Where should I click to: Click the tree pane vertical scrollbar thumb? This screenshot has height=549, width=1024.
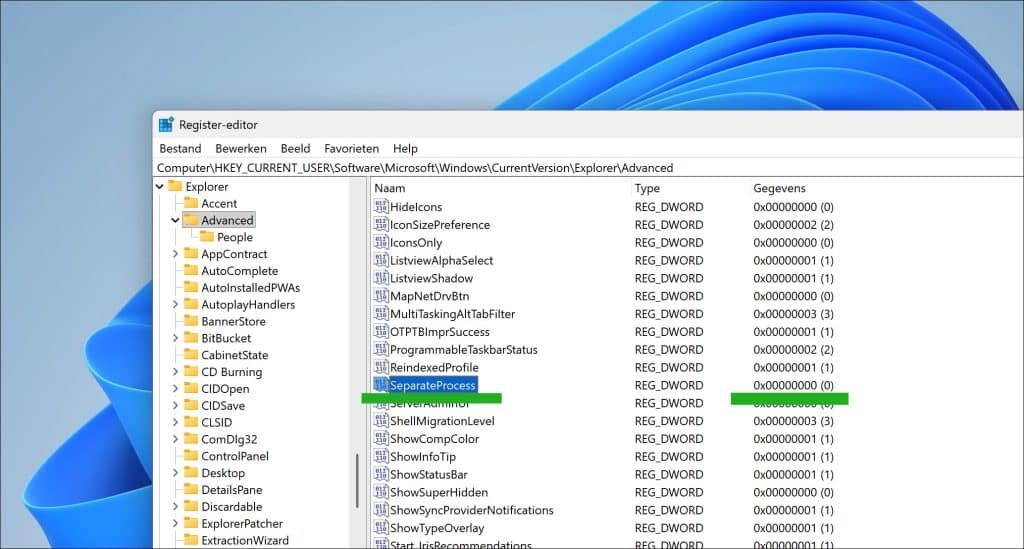(x=357, y=481)
